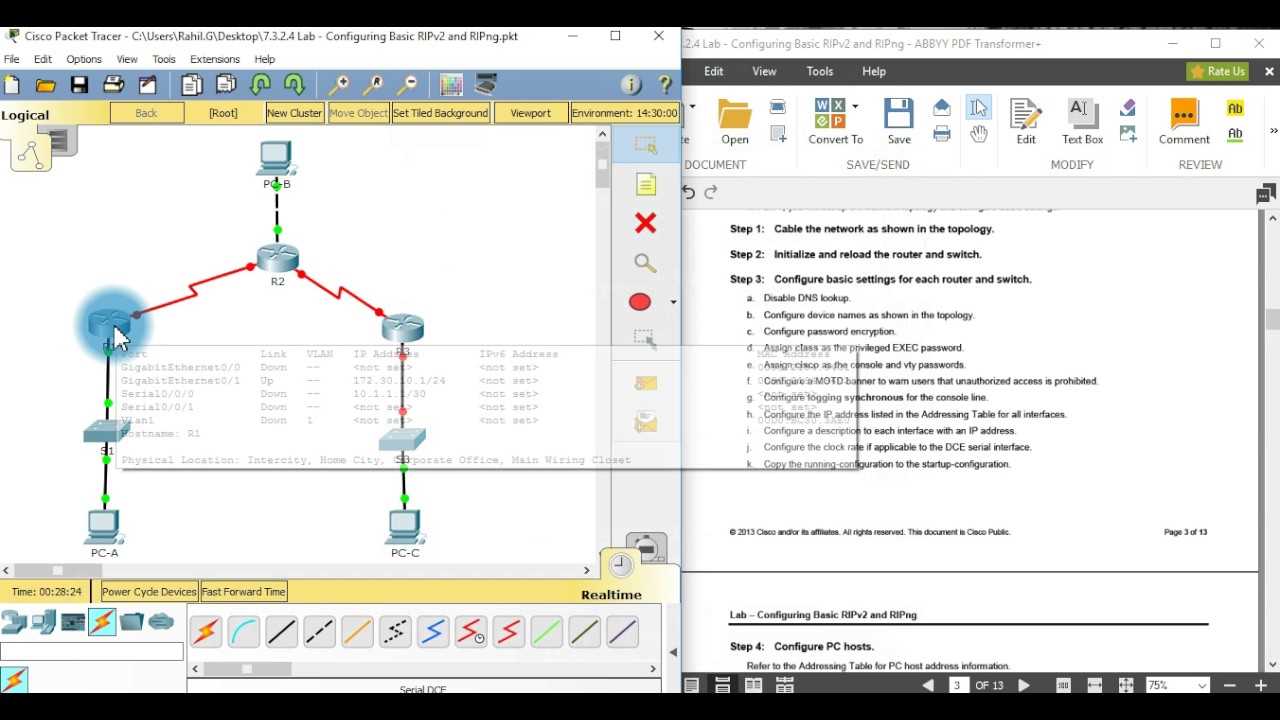
Task: Click the Environment: 14:30:00 button
Action: 625,113
